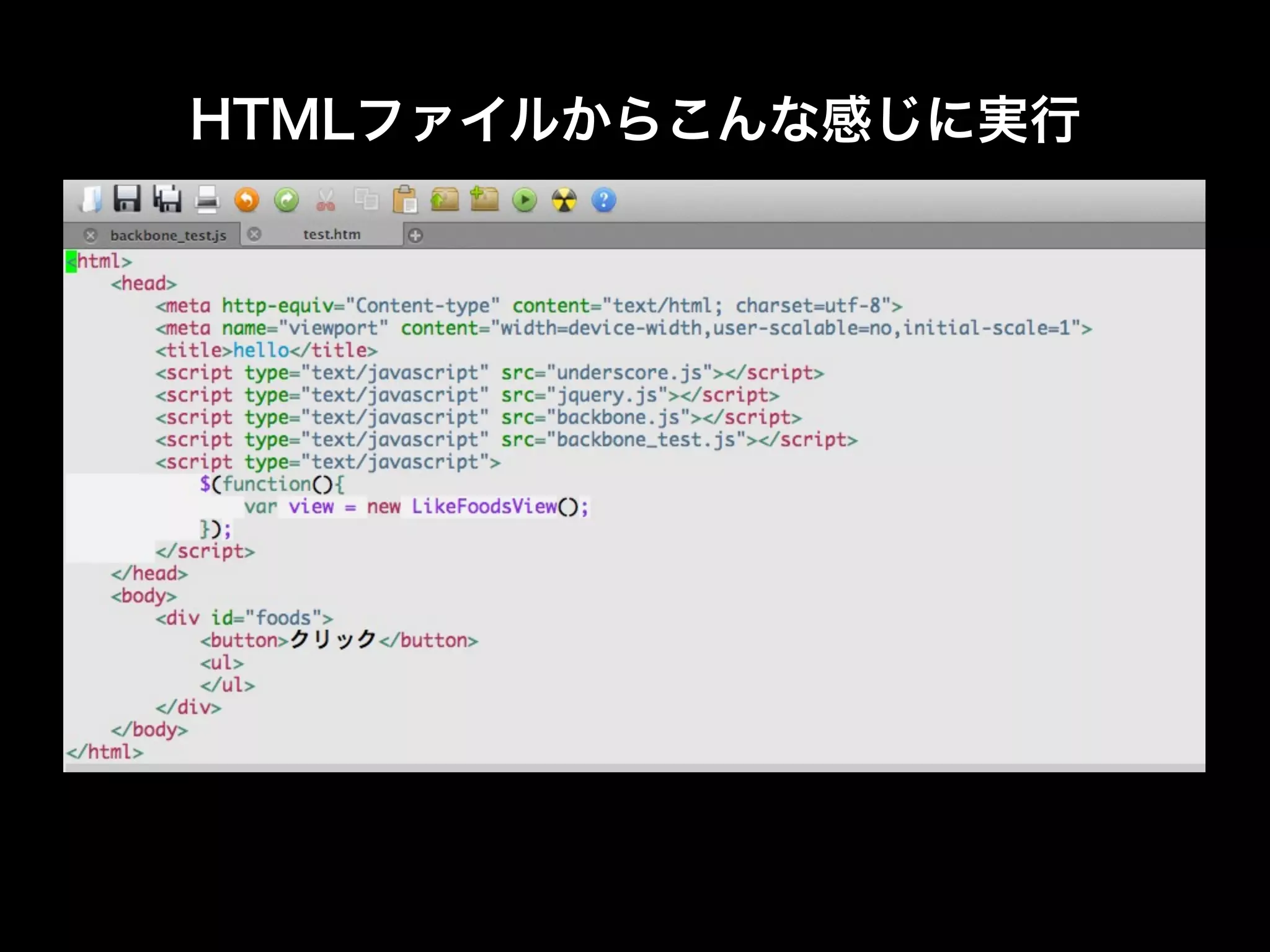The image size is (1270, 952).
Task: Click charset=utf-8 in the meta tag
Action: tap(808, 306)
